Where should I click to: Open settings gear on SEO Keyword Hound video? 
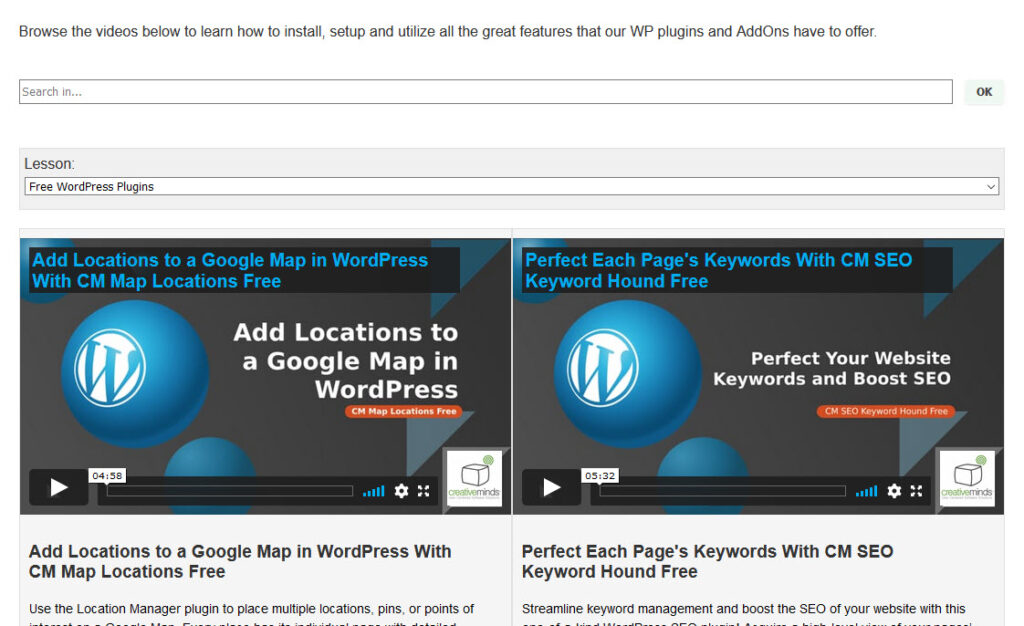pos(894,491)
